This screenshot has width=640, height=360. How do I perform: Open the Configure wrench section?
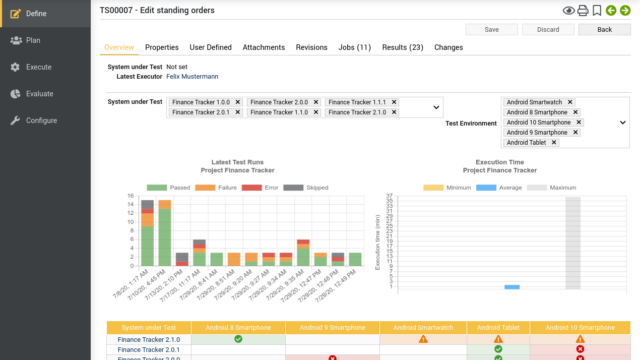15,120
